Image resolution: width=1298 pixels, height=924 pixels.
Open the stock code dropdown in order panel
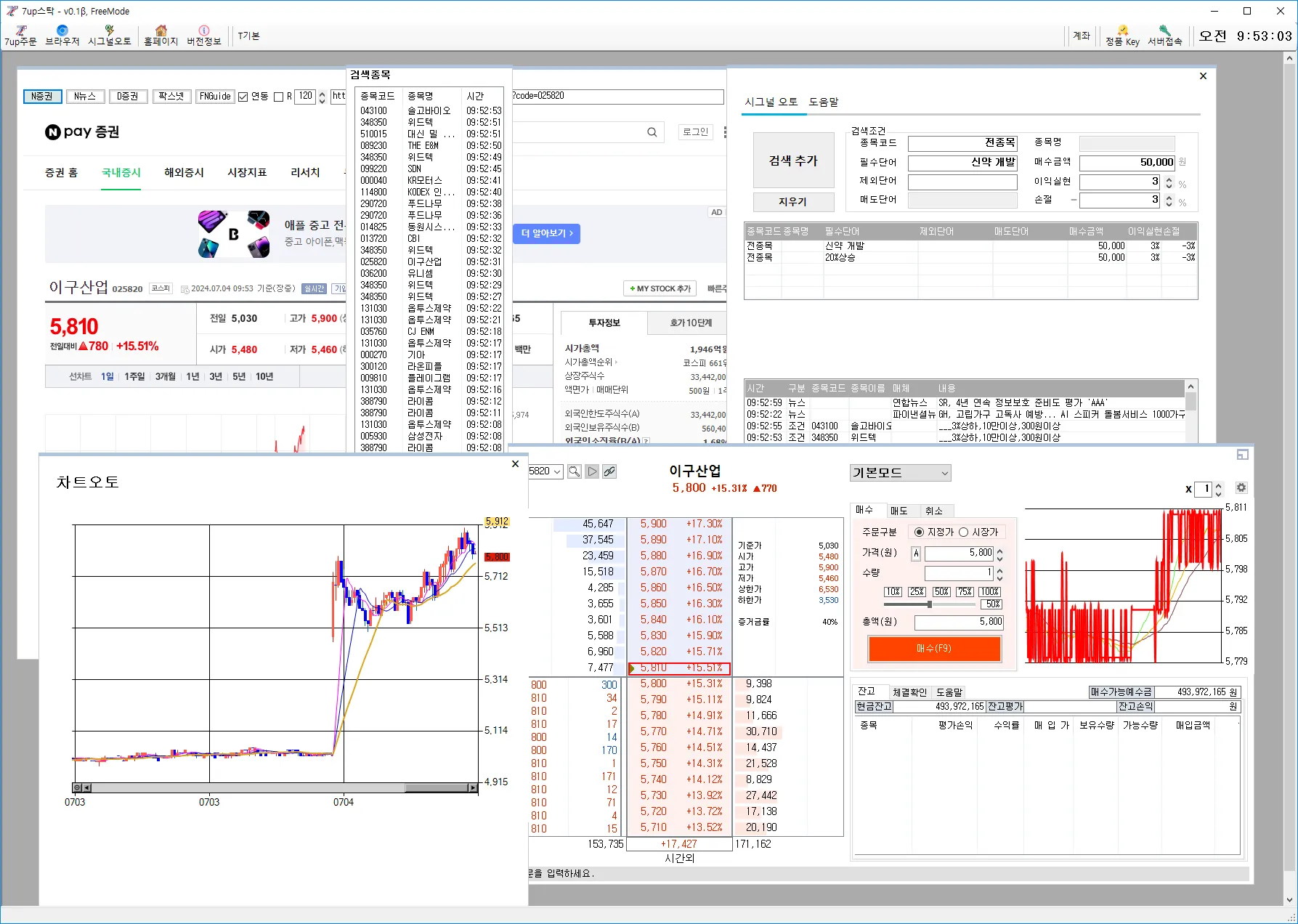pyautogui.click(x=557, y=471)
